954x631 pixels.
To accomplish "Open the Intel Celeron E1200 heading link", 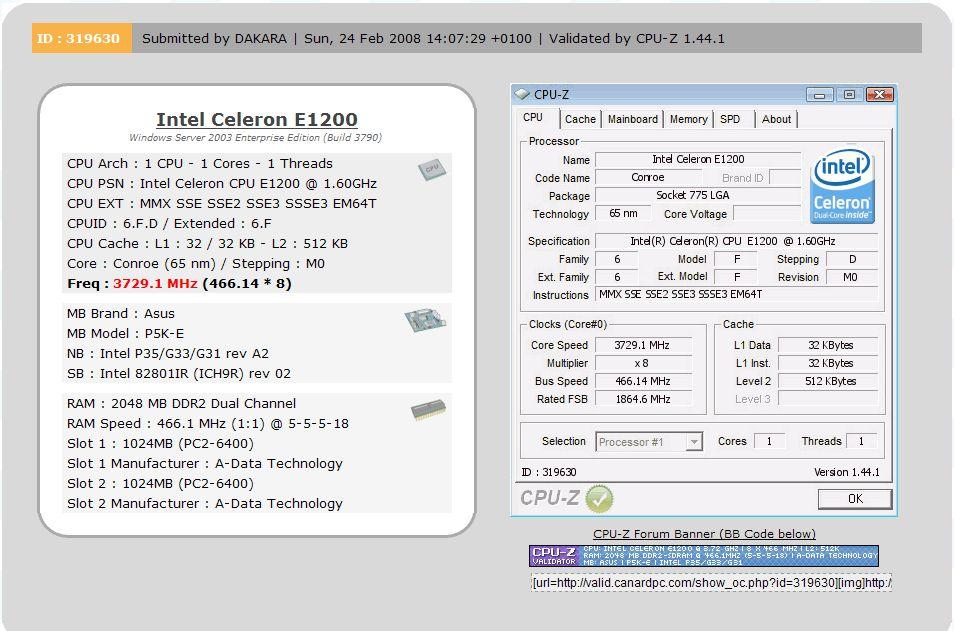I will tap(257, 119).
